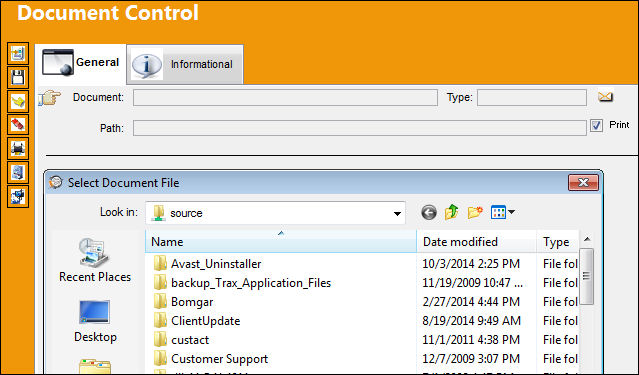
Task: Click date 8/19/2014 9:49 AM
Action: coord(472,321)
